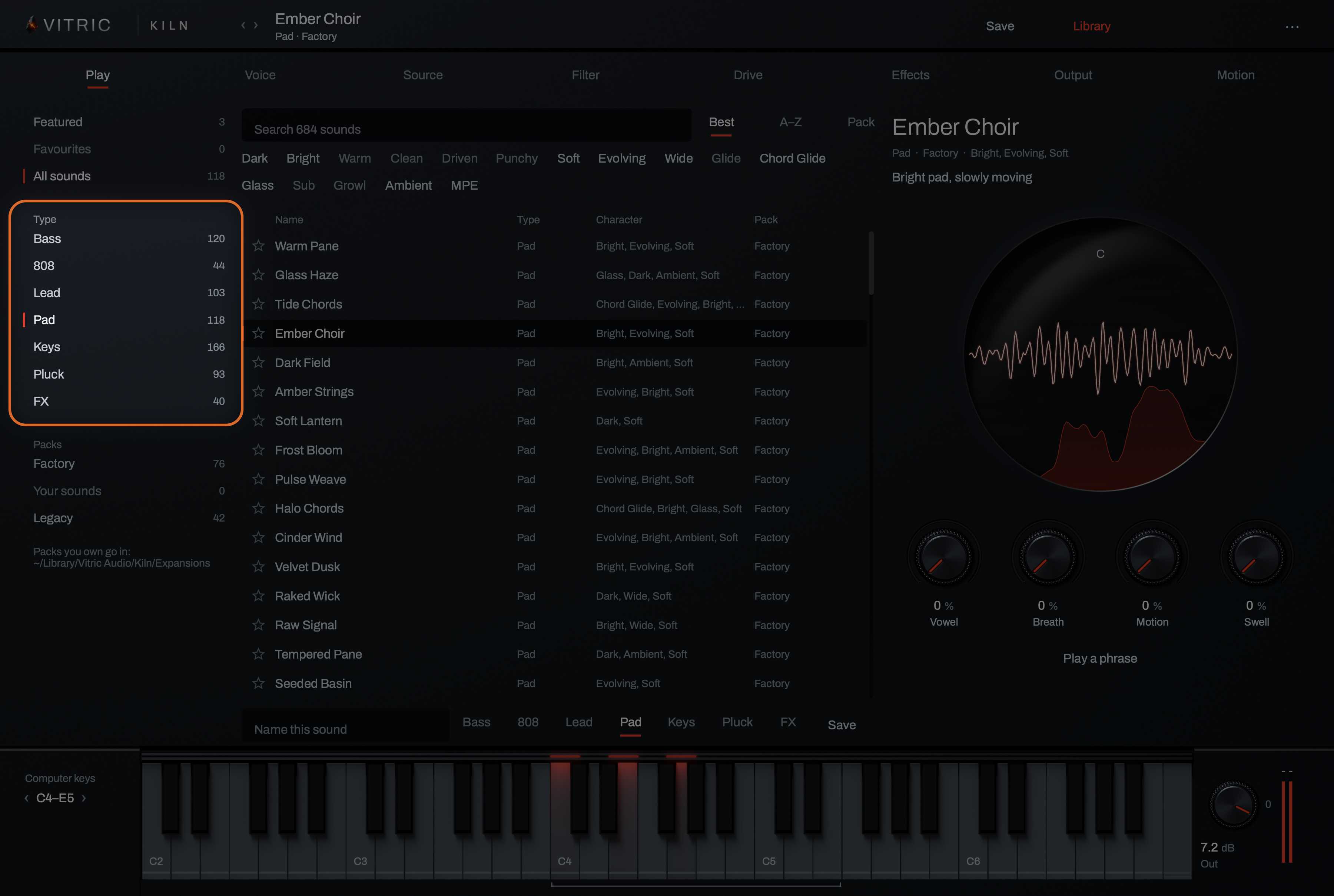The height and width of the screenshot is (896, 1334).
Task: Shift computer keys range higher
Action: pyautogui.click(x=84, y=798)
